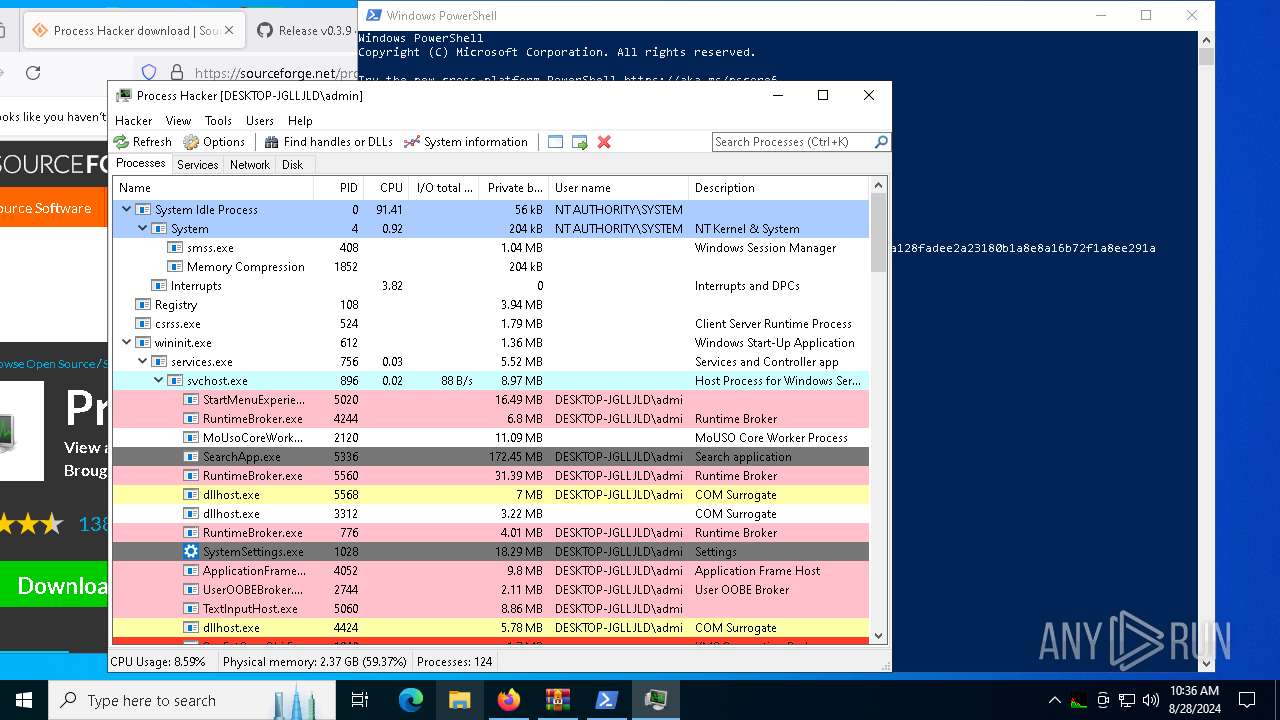Click the find window and thread icon
This screenshot has width=1280, height=720.
[580, 142]
